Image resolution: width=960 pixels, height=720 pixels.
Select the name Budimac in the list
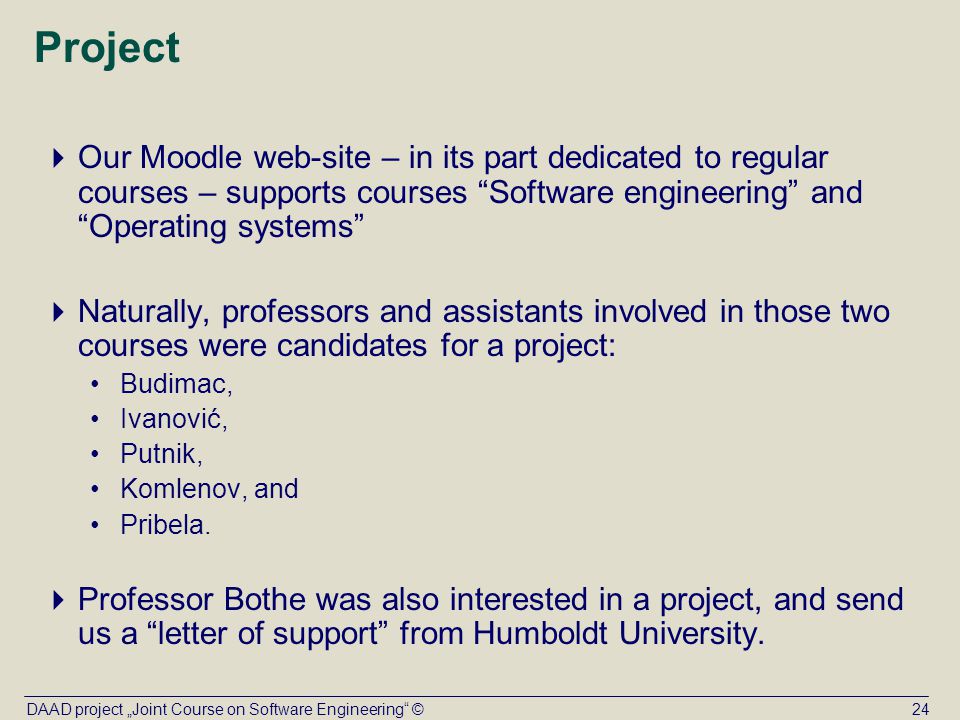(x=176, y=384)
